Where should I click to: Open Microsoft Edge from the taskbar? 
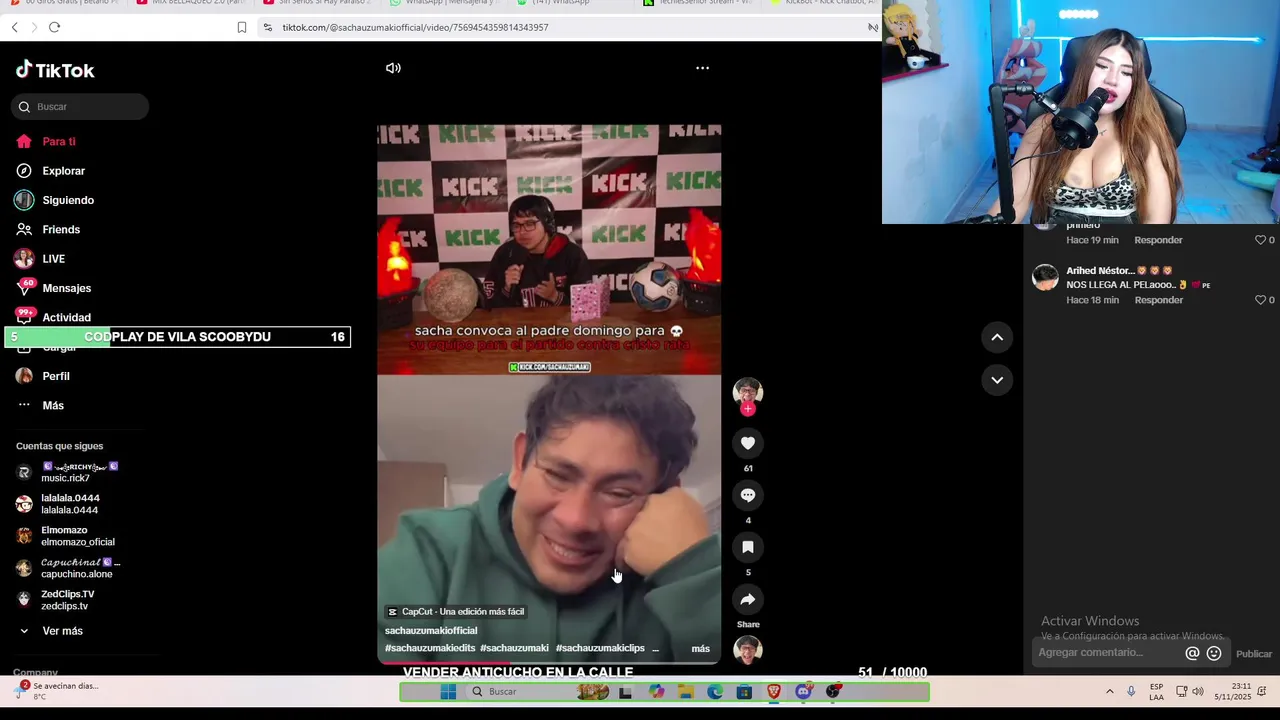click(715, 692)
